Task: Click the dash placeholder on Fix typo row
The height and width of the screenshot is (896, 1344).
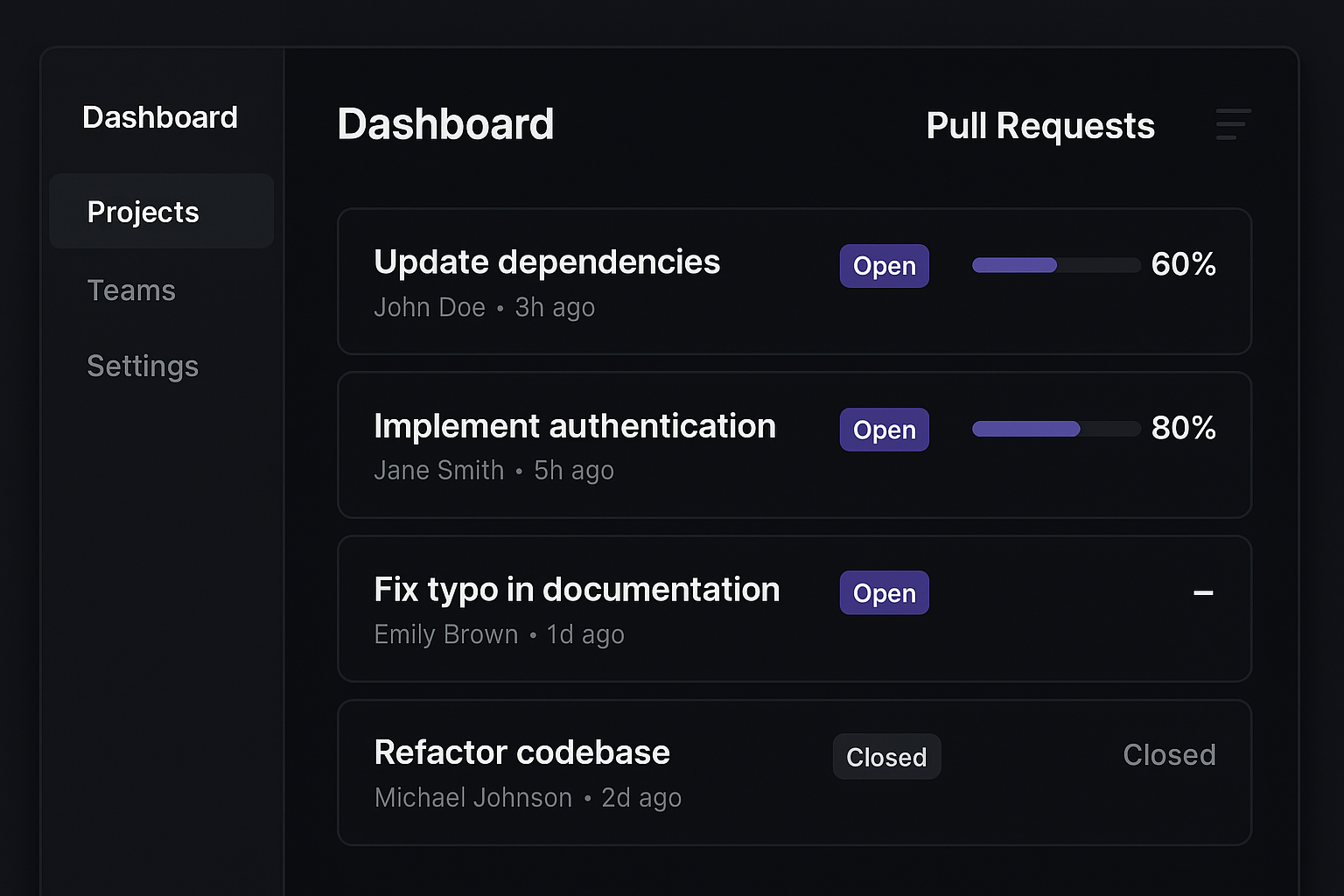Action: point(1203,592)
